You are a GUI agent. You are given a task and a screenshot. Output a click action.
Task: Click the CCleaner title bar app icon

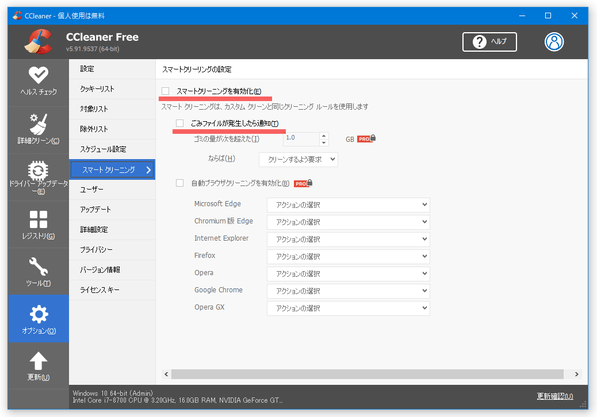(x=17, y=16)
